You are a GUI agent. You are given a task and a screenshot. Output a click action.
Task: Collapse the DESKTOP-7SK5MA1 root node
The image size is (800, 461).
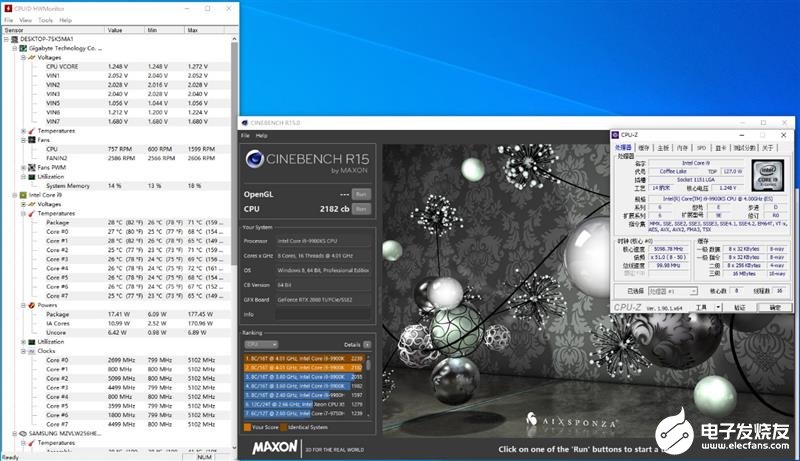point(6,39)
